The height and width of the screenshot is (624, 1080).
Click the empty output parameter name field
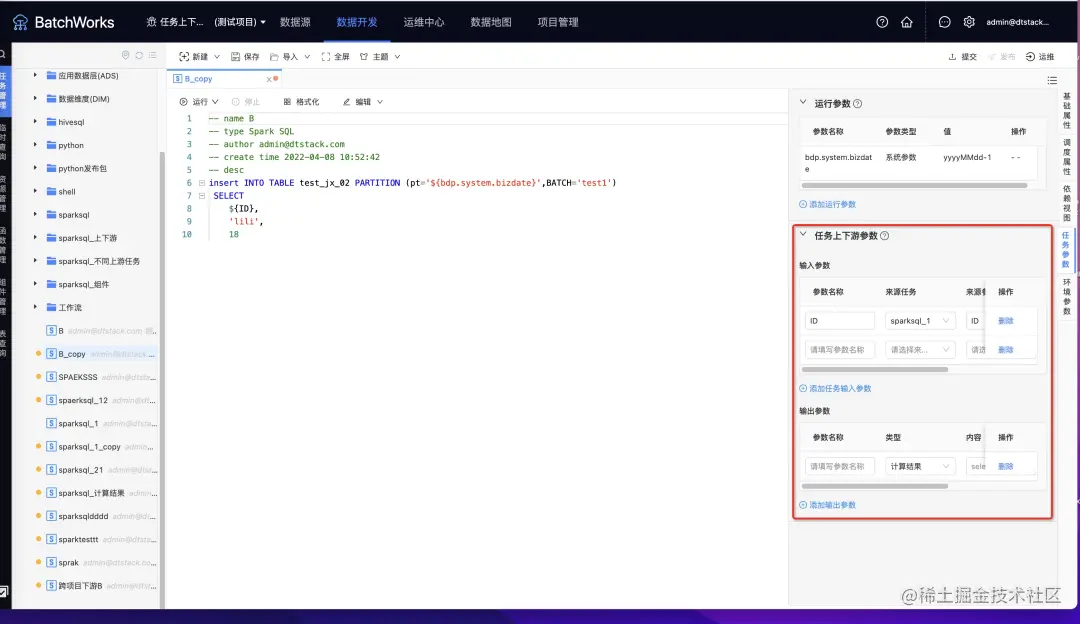840,466
